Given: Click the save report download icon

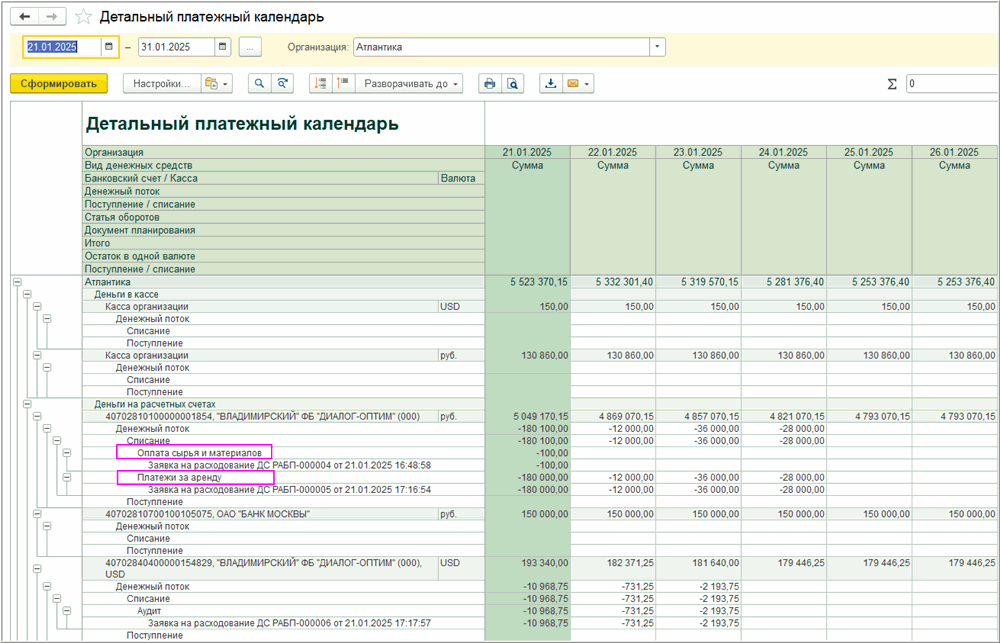Looking at the screenshot, I should coord(550,84).
